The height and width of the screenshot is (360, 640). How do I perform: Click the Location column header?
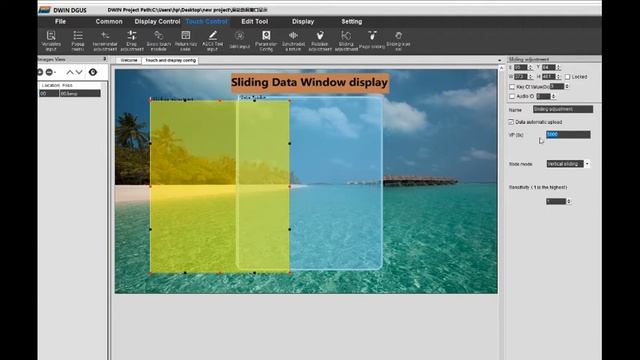51,86
